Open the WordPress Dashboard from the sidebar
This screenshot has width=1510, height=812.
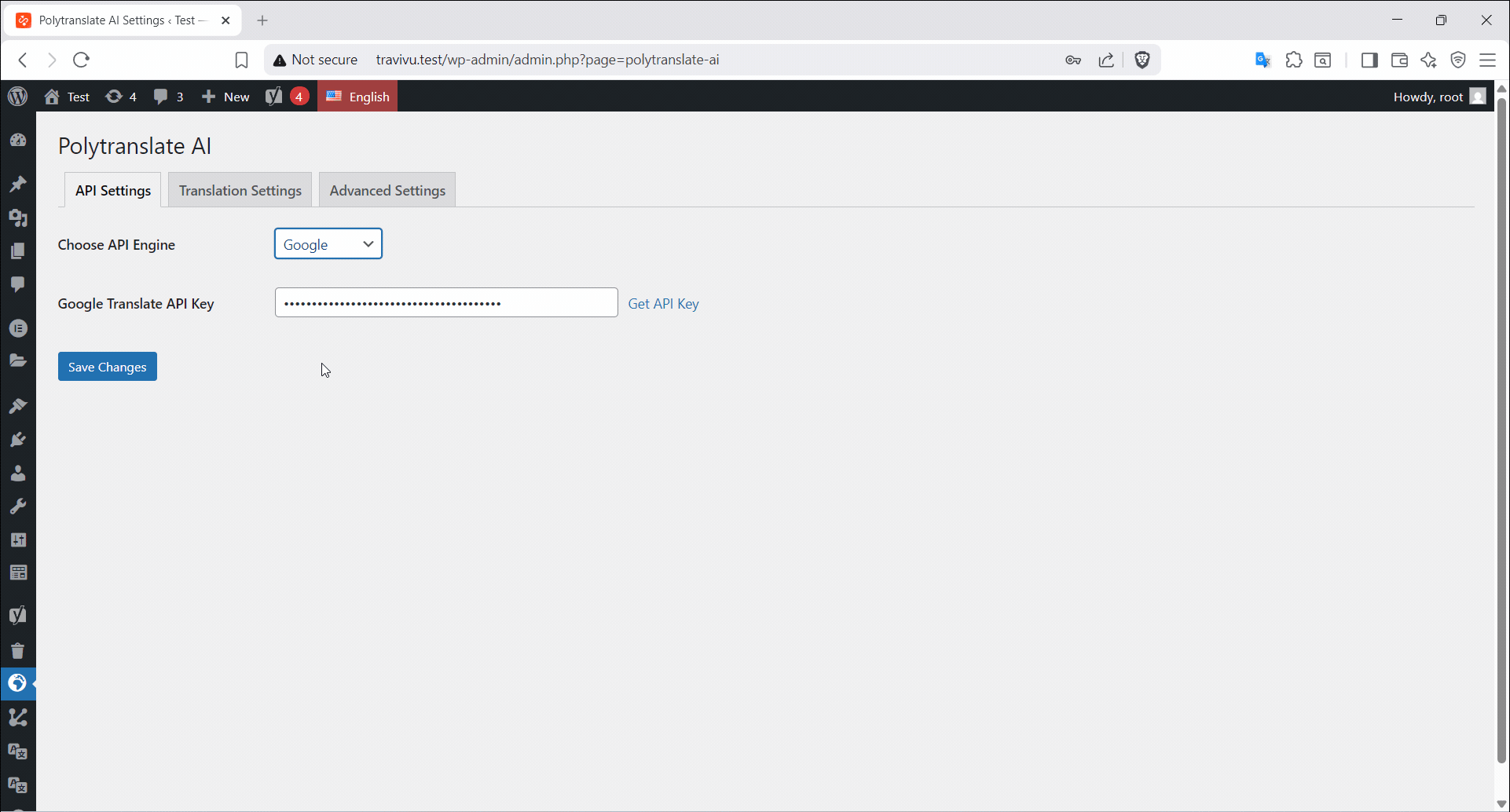[18, 139]
